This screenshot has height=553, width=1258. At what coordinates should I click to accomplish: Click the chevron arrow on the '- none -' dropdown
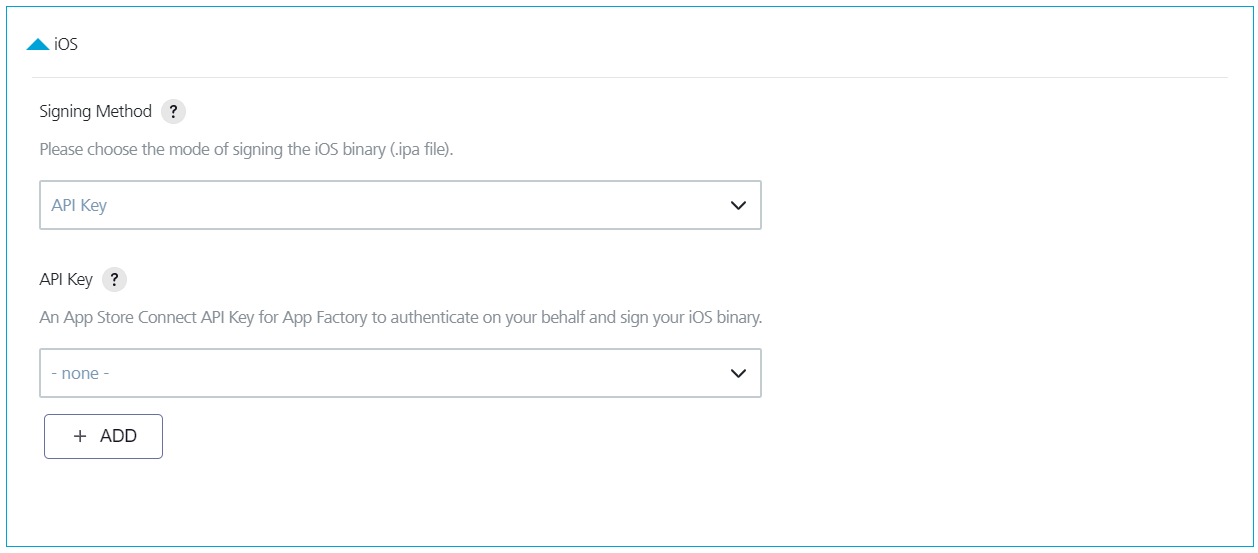(x=738, y=373)
